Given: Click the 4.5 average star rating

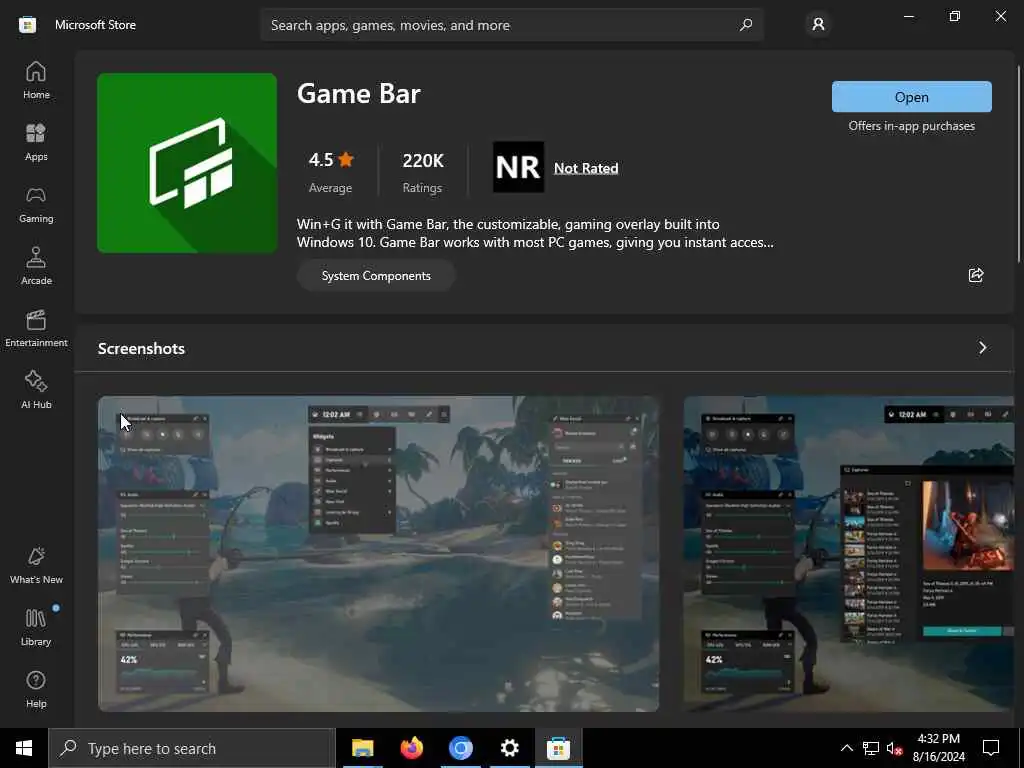Looking at the screenshot, I should [330, 172].
